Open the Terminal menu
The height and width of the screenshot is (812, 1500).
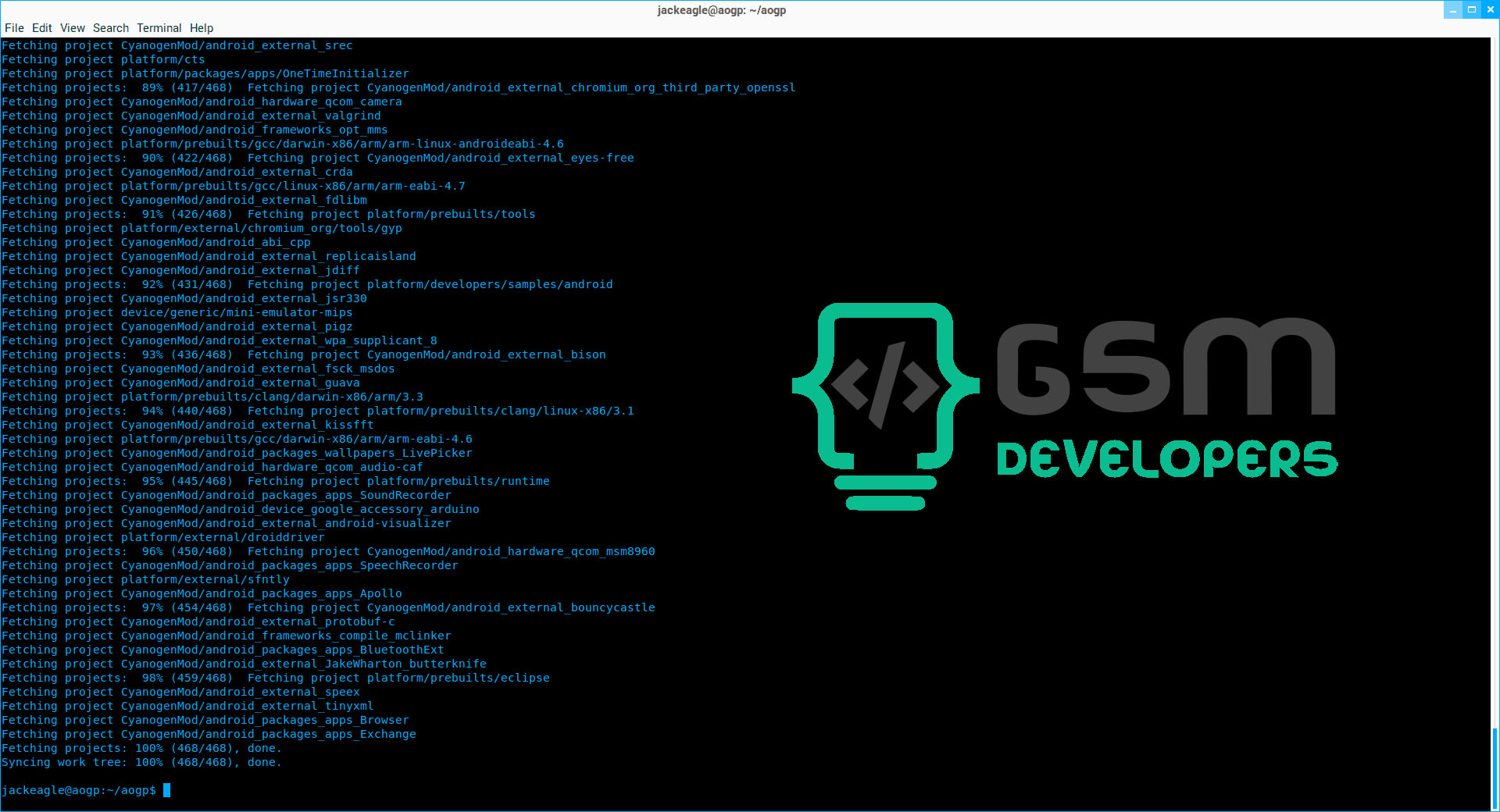coord(159,28)
